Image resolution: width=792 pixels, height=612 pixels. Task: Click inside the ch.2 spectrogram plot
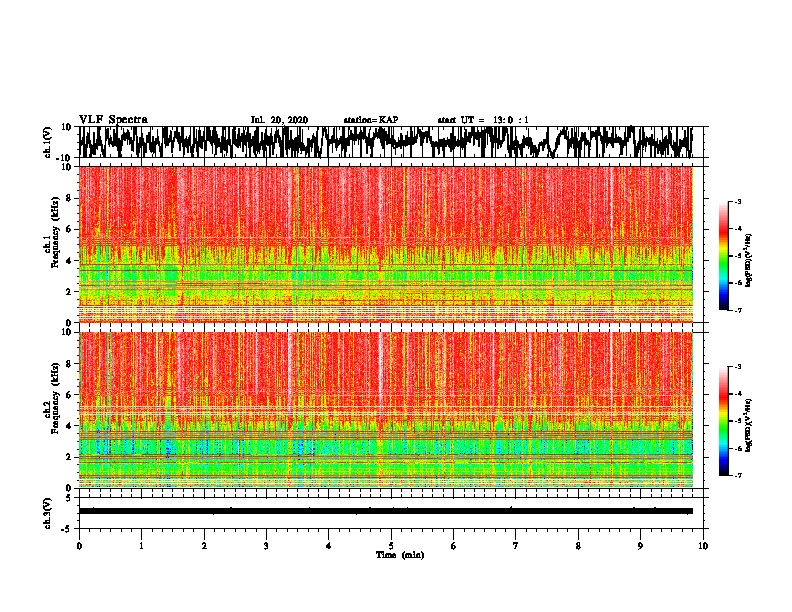391,410
